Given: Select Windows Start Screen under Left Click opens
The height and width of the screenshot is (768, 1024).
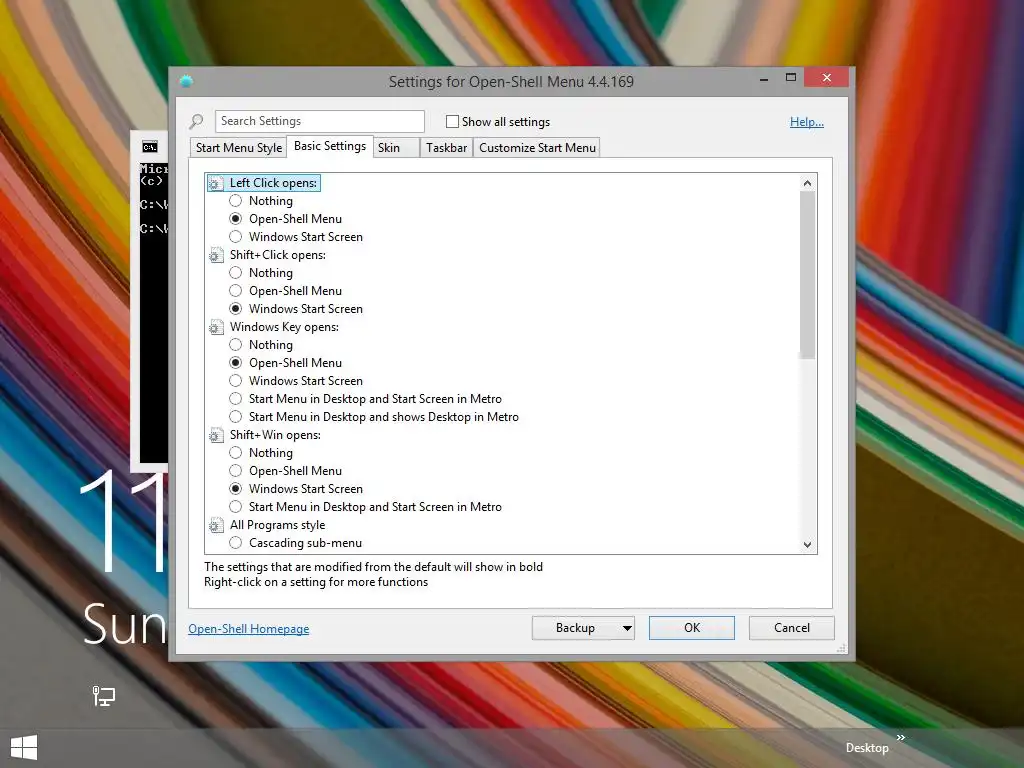Looking at the screenshot, I should [236, 236].
